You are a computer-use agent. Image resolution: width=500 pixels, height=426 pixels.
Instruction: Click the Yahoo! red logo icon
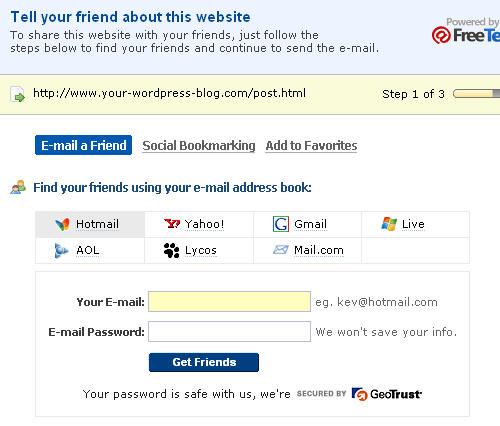172,224
